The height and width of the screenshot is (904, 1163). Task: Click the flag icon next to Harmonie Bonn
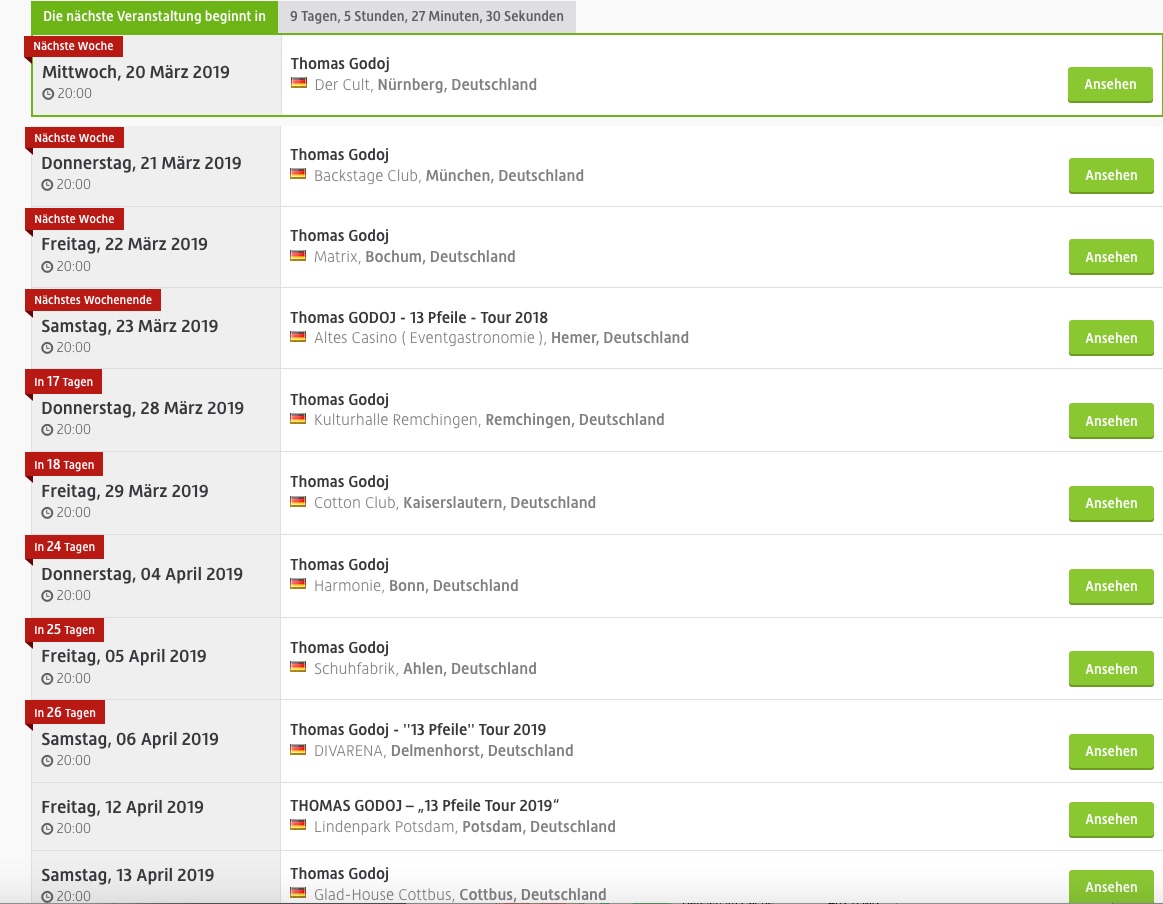coord(298,584)
